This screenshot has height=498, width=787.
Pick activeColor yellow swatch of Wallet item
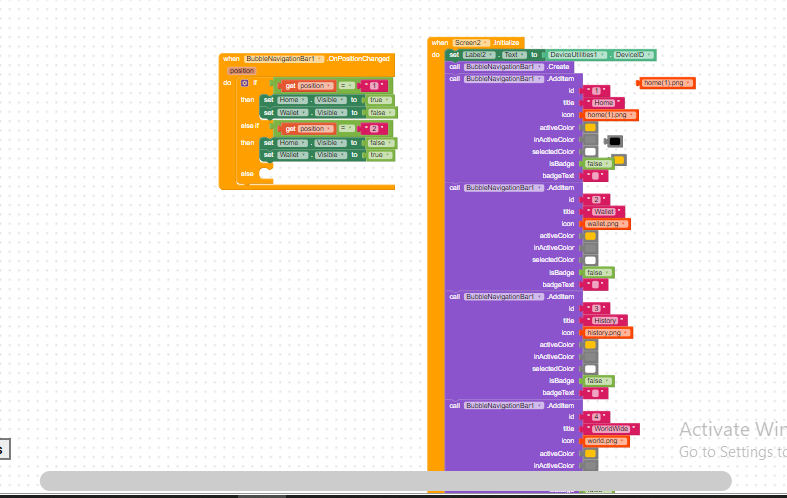590,236
